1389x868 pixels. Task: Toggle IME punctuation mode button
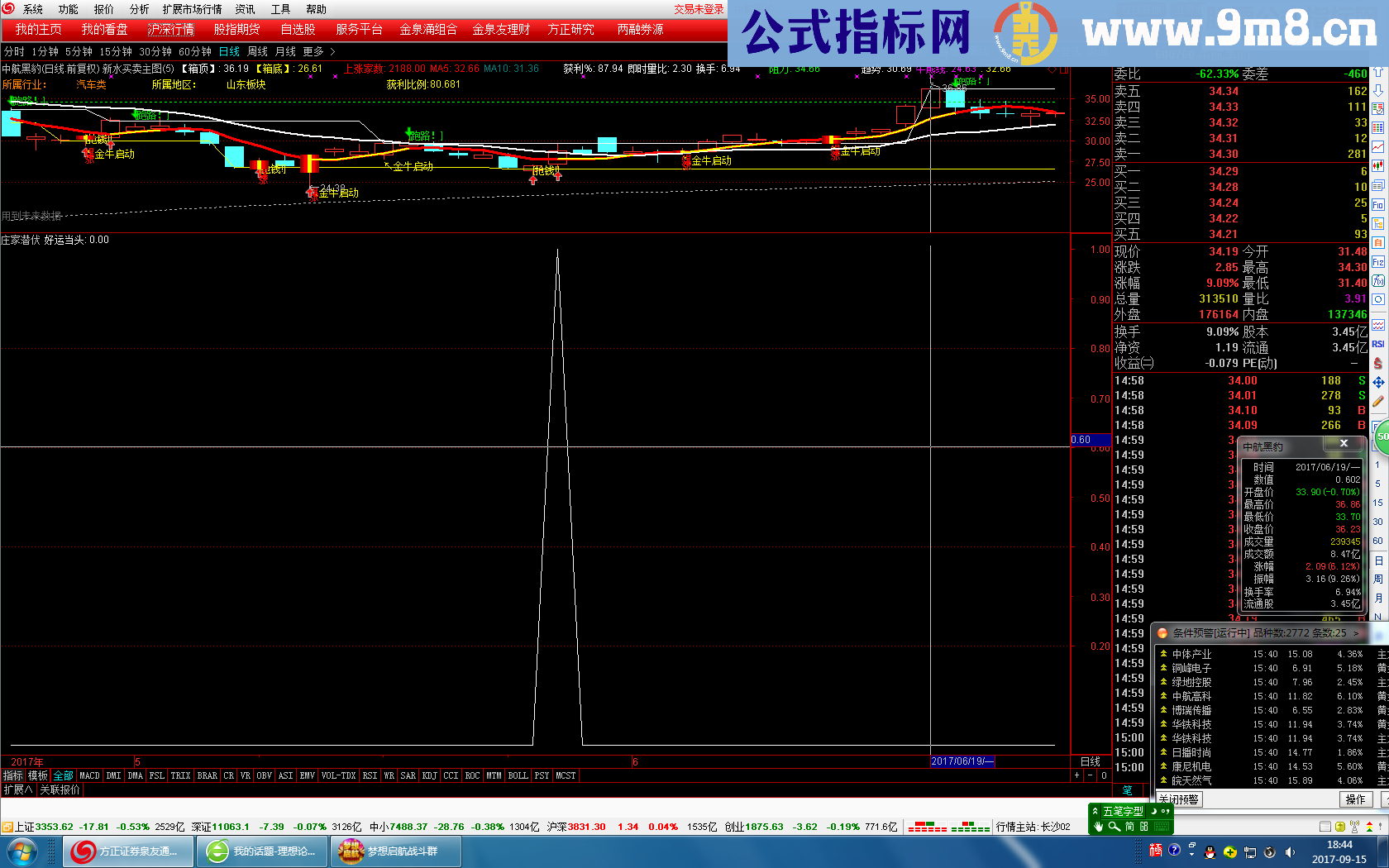click(x=1166, y=811)
